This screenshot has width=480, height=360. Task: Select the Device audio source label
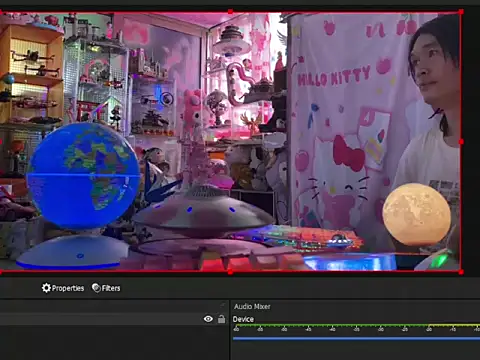pyautogui.click(x=243, y=319)
